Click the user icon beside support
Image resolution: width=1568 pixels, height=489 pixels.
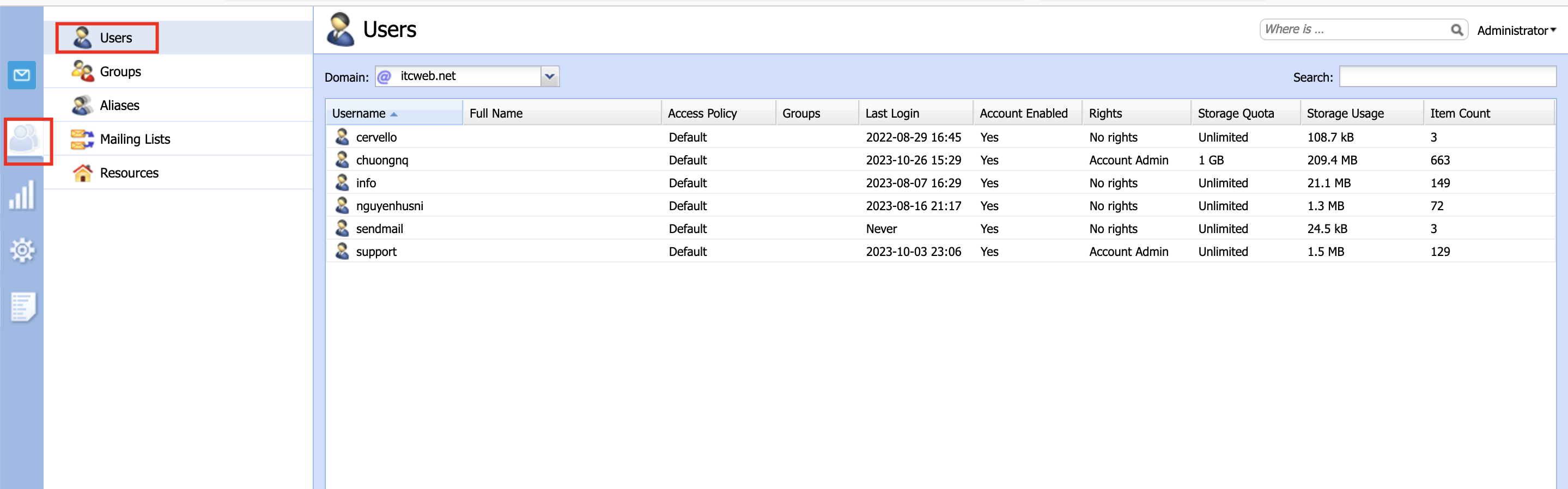pyautogui.click(x=342, y=251)
